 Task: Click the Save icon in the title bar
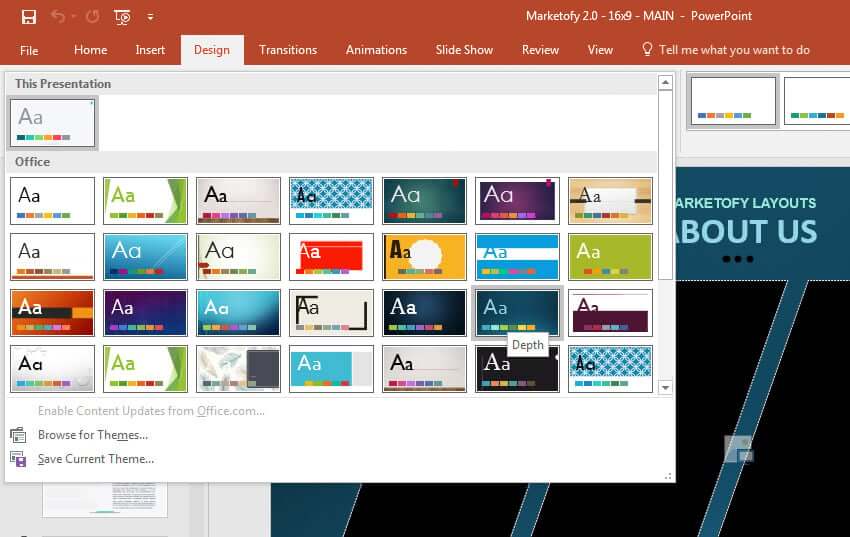click(x=28, y=17)
